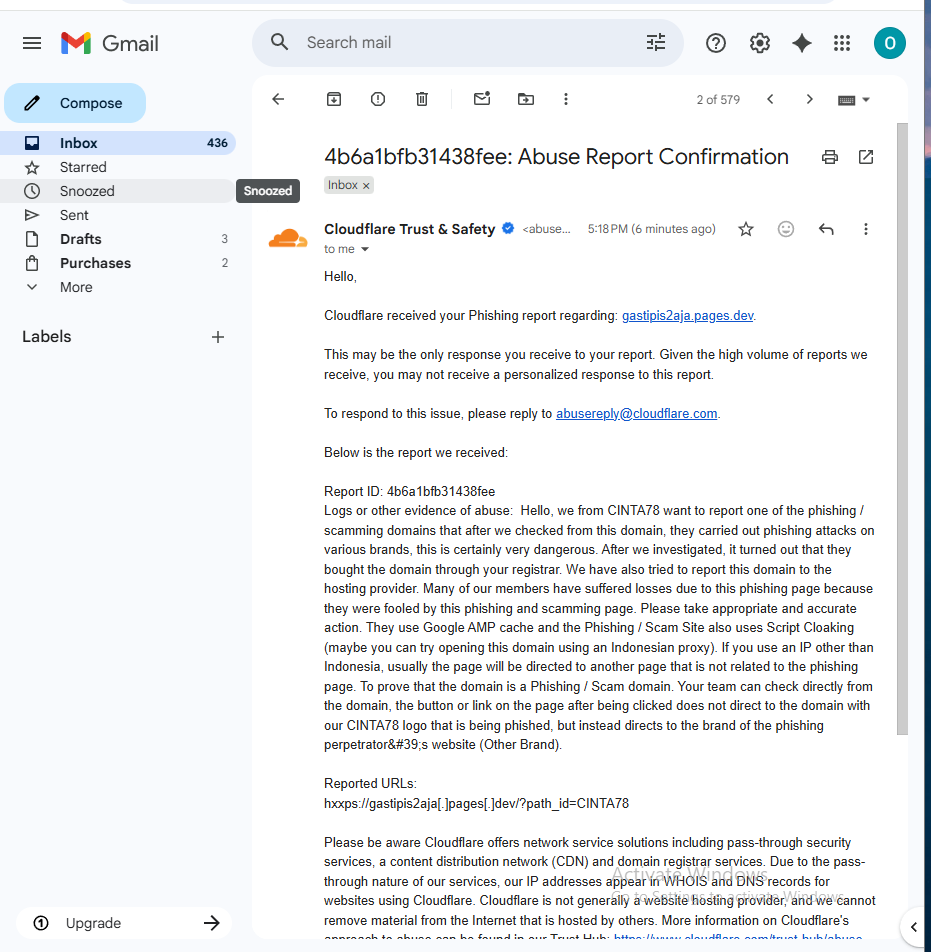
Task: Print all with printer icon
Action: pos(830,157)
